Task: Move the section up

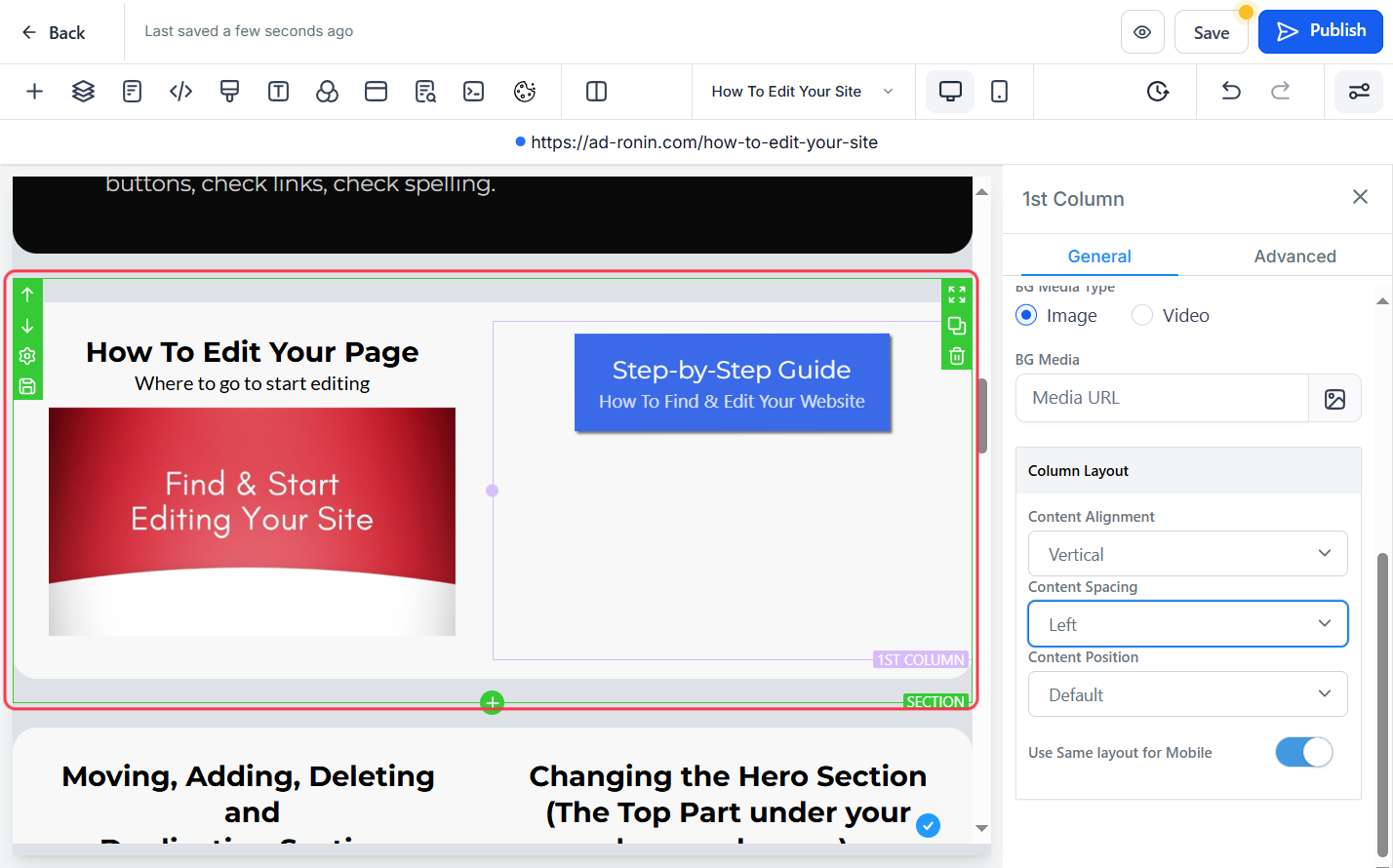Action: pyautogui.click(x=27, y=295)
